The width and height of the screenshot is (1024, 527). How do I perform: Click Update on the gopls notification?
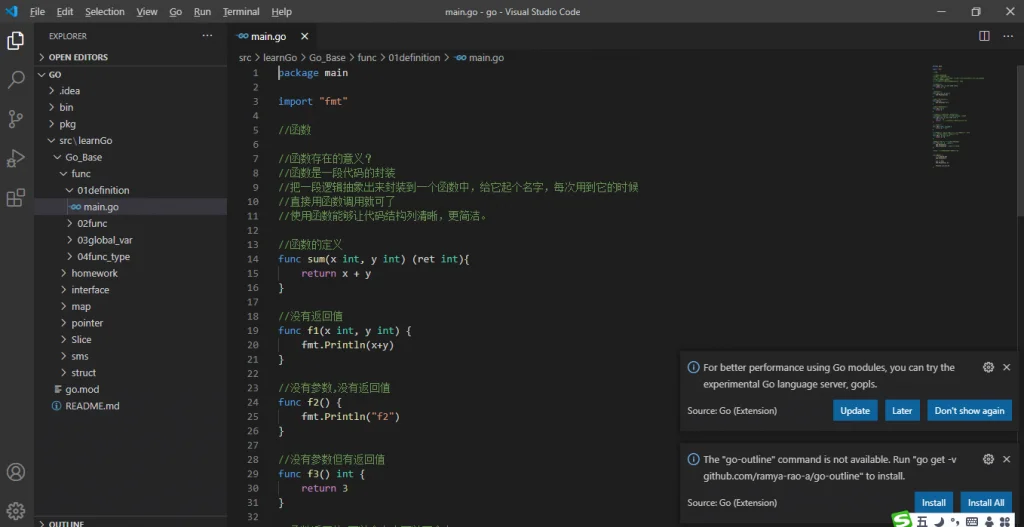(x=855, y=410)
